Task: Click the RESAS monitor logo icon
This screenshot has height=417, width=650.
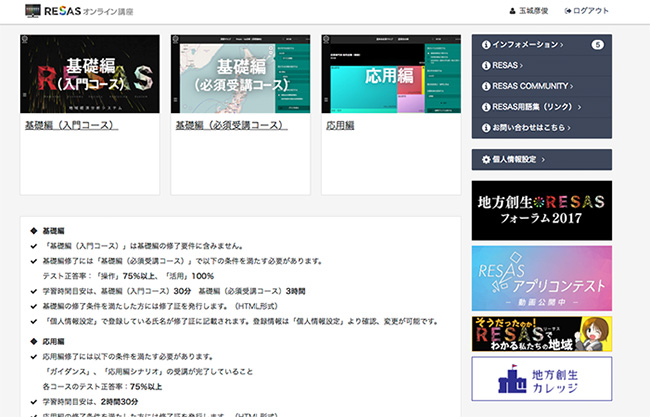Action: [33, 10]
